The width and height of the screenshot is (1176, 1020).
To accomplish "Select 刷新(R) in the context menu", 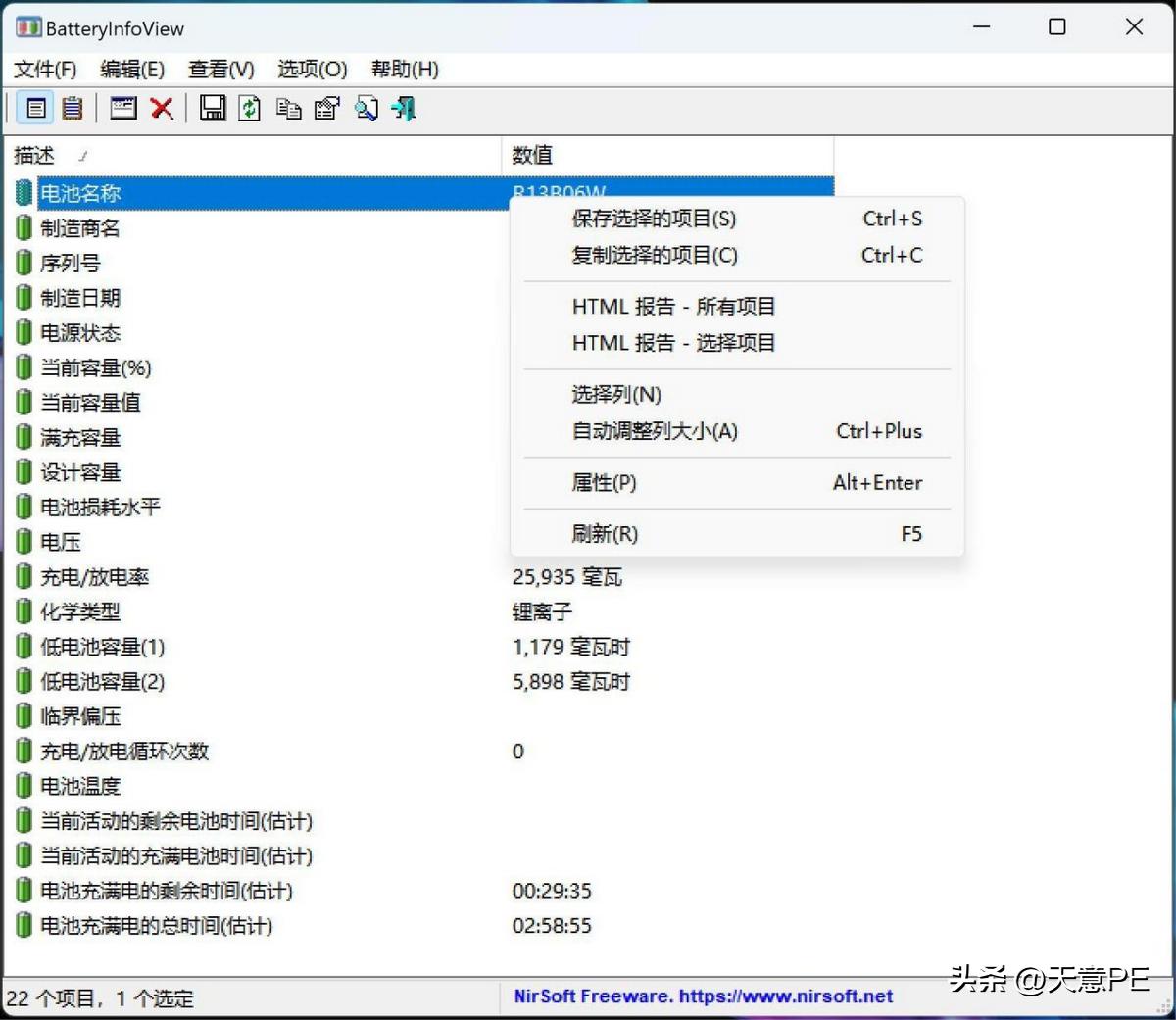I will 604,533.
